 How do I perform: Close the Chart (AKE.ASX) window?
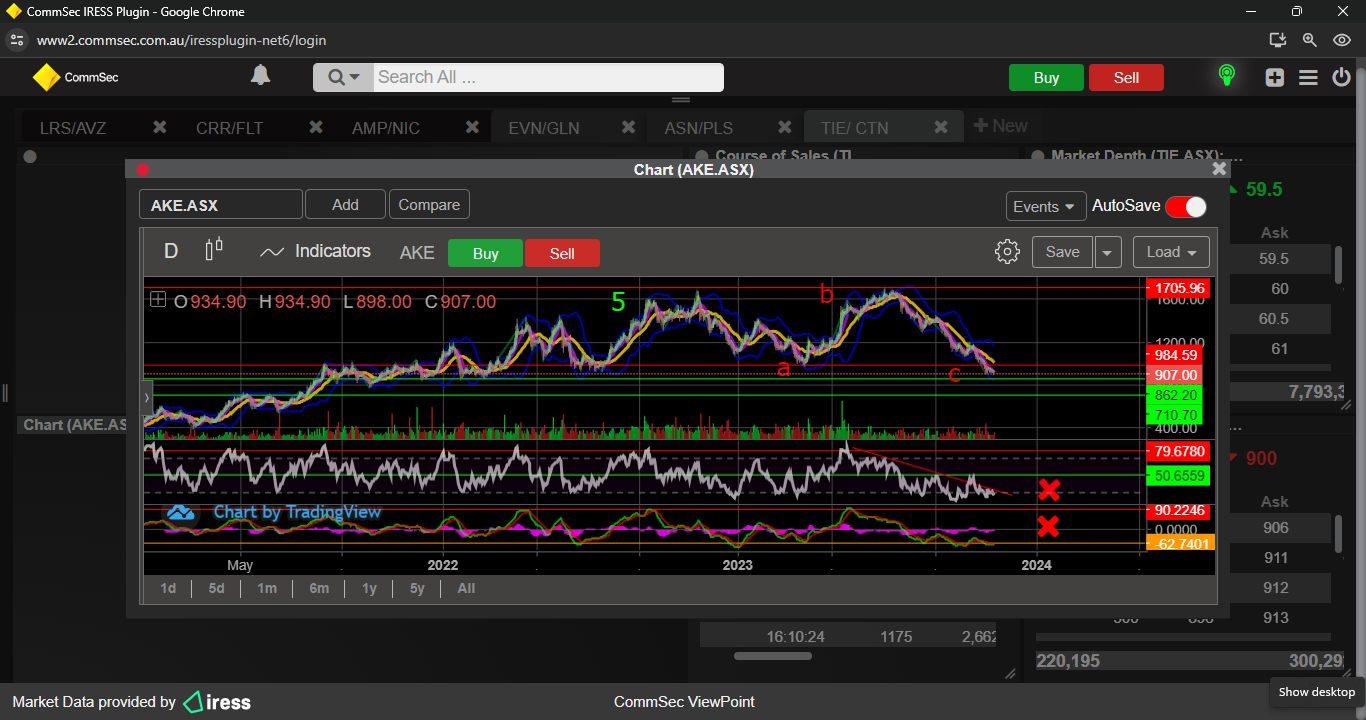click(1219, 169)
